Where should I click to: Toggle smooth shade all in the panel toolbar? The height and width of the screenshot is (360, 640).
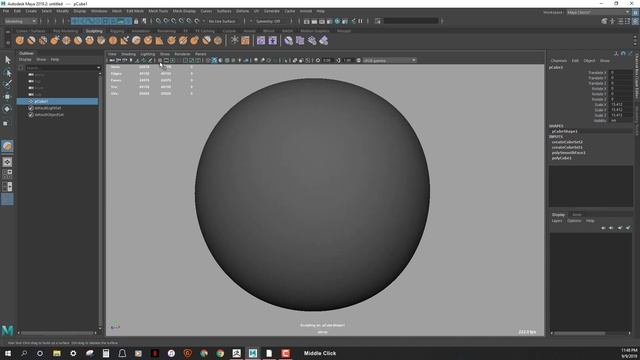pos(214,60)
